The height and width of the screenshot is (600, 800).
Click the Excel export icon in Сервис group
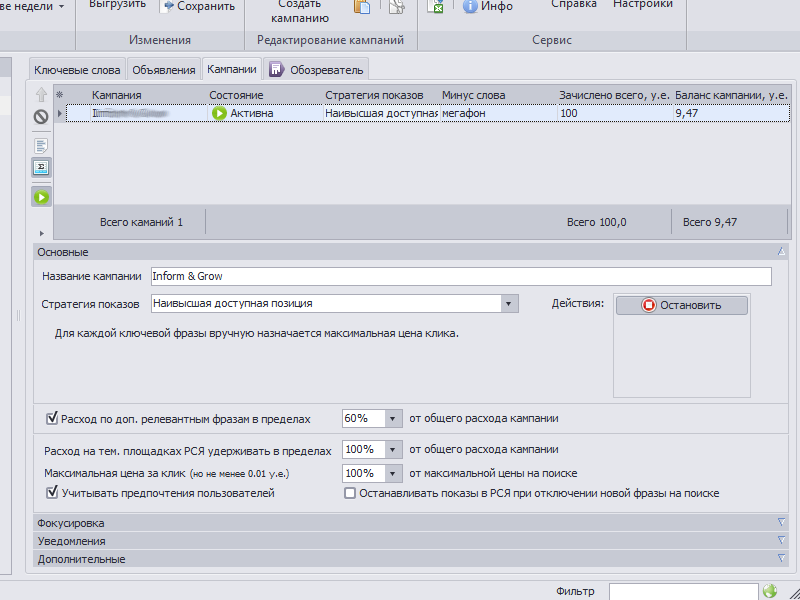[436, 6]
